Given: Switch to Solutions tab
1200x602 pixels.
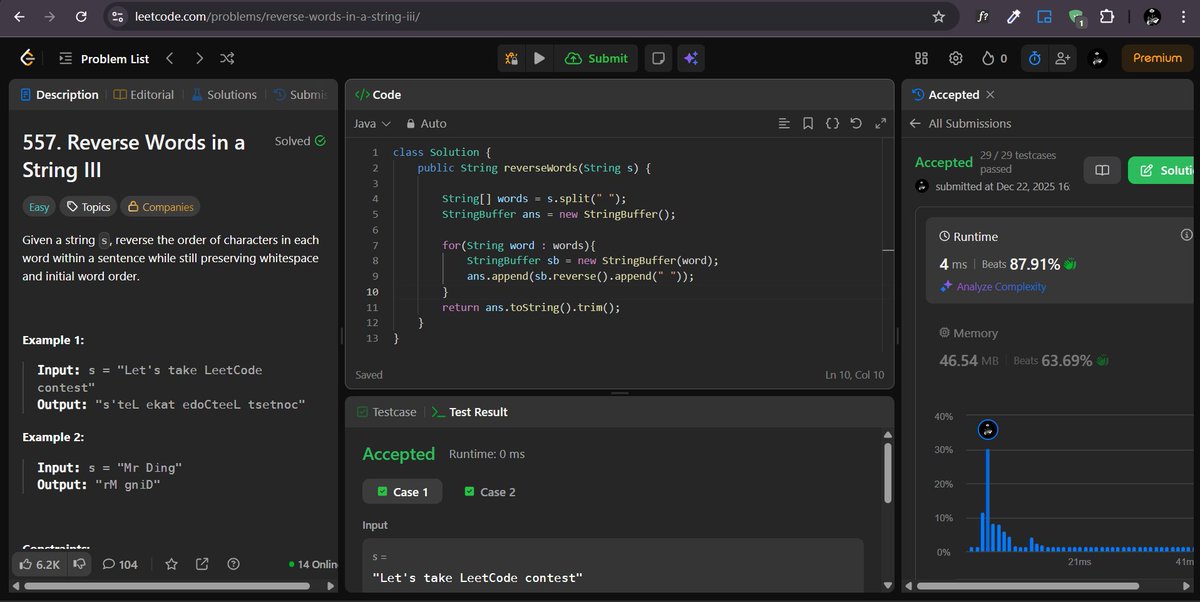Looking at the screenshot, I should tap(223, 95).
